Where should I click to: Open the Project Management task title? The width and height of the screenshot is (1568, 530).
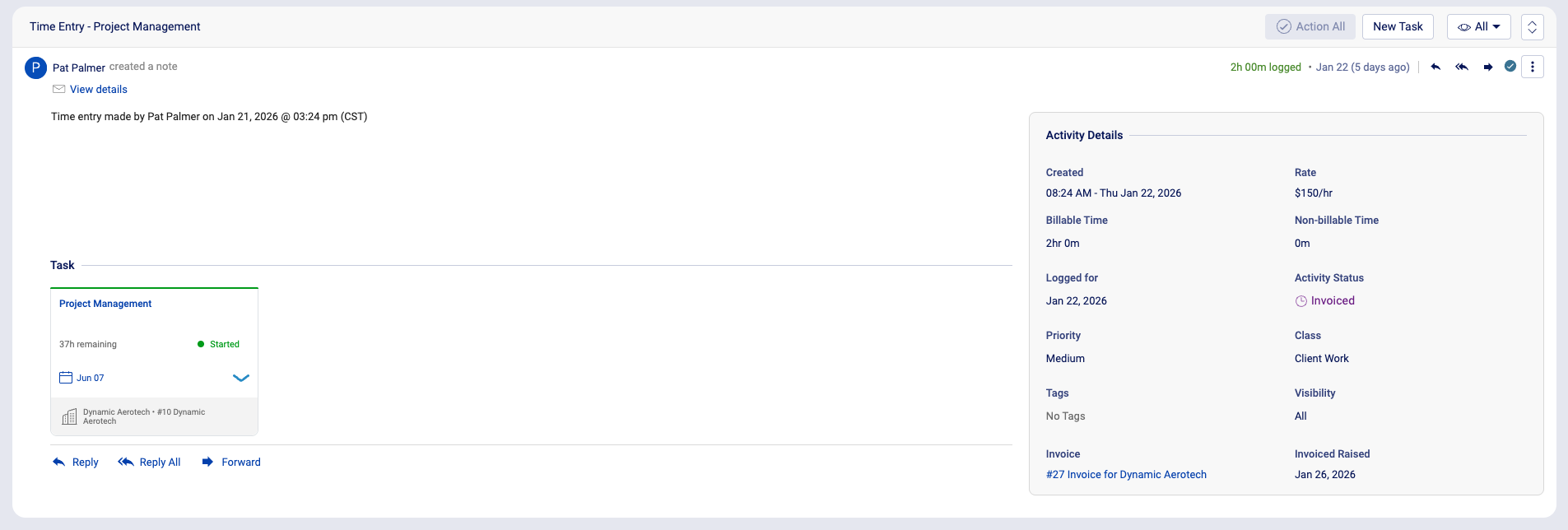(x=105, y=304)
